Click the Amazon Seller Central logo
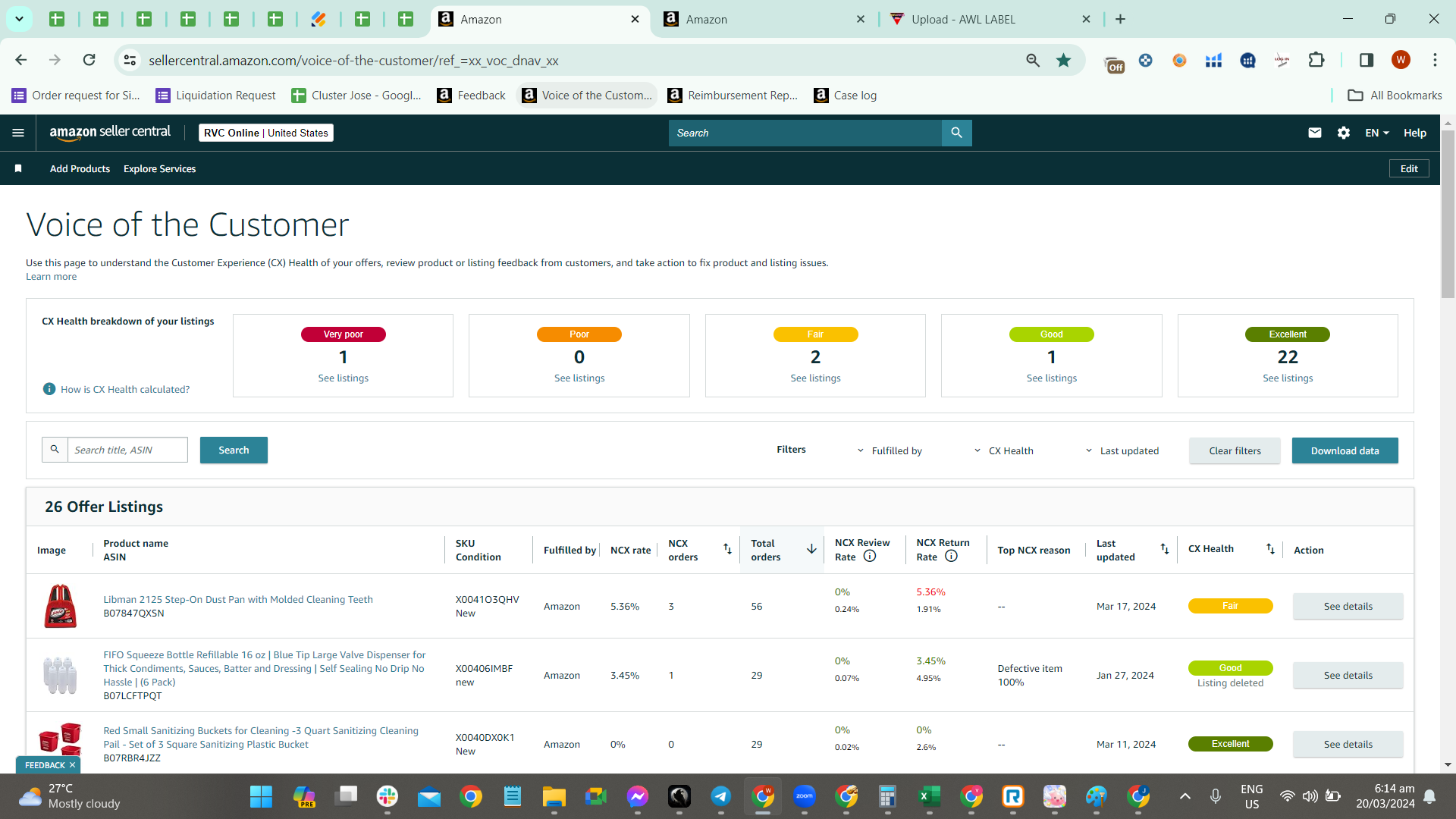This screenshot has width=1456, height=819. (110, 133)
